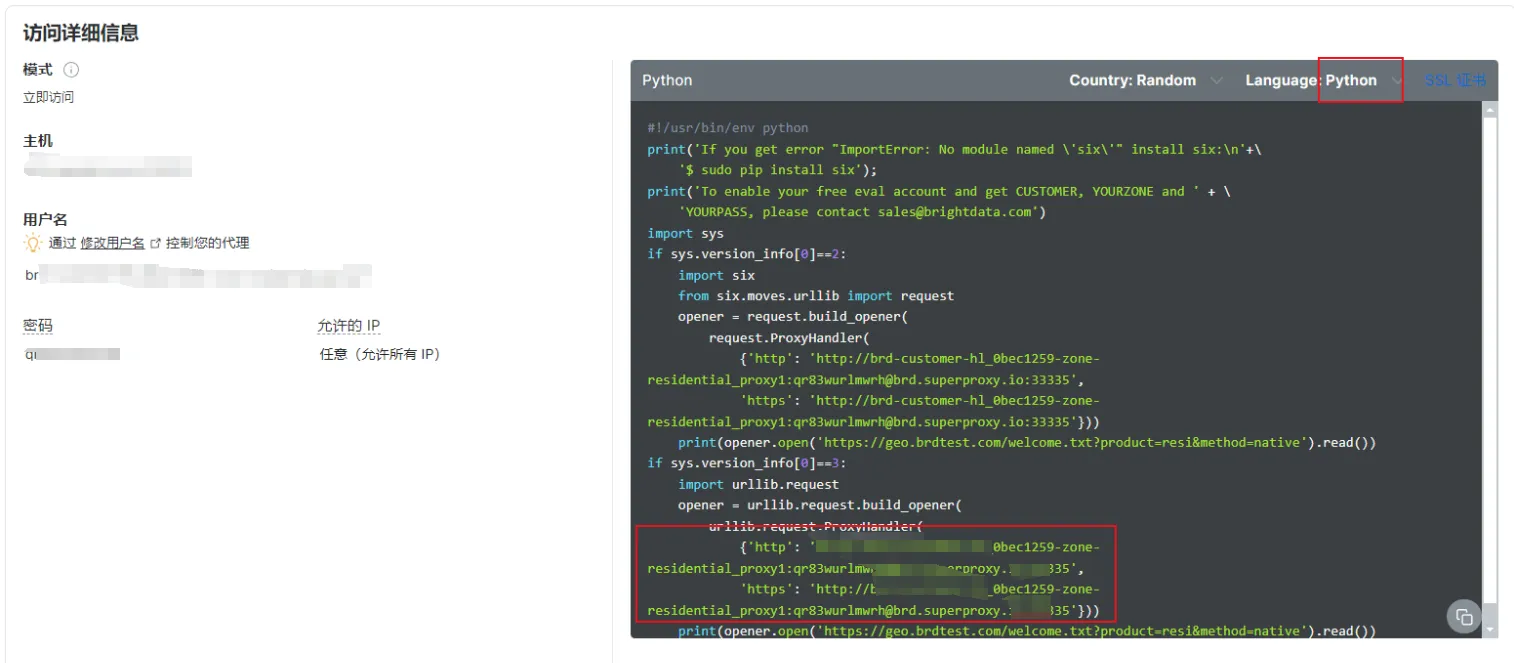
Task: Click the chevron next to Country: Random
Action: (x=1216, y=81)
